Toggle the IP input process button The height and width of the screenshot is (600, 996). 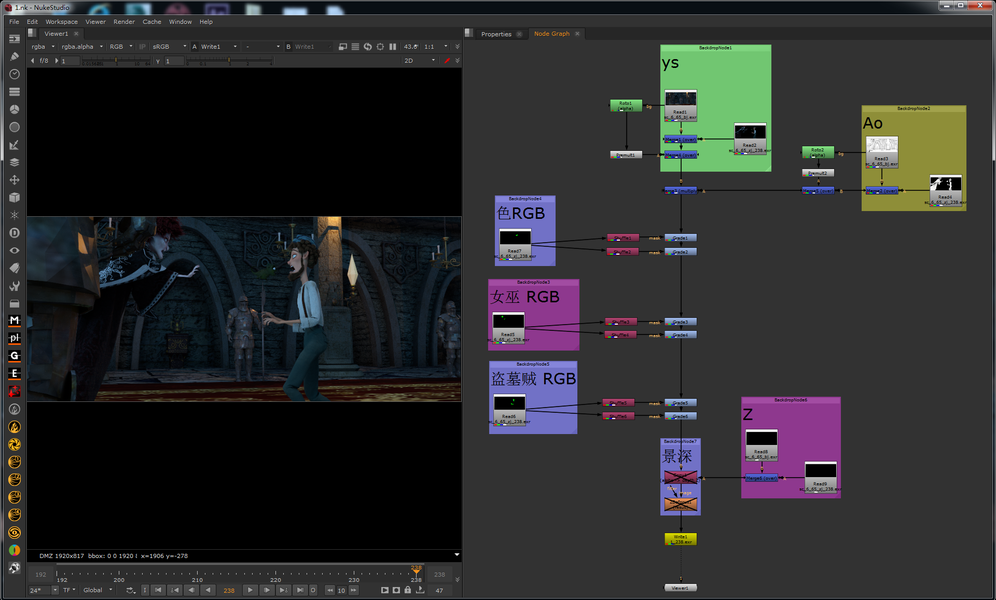click(142, 46)
